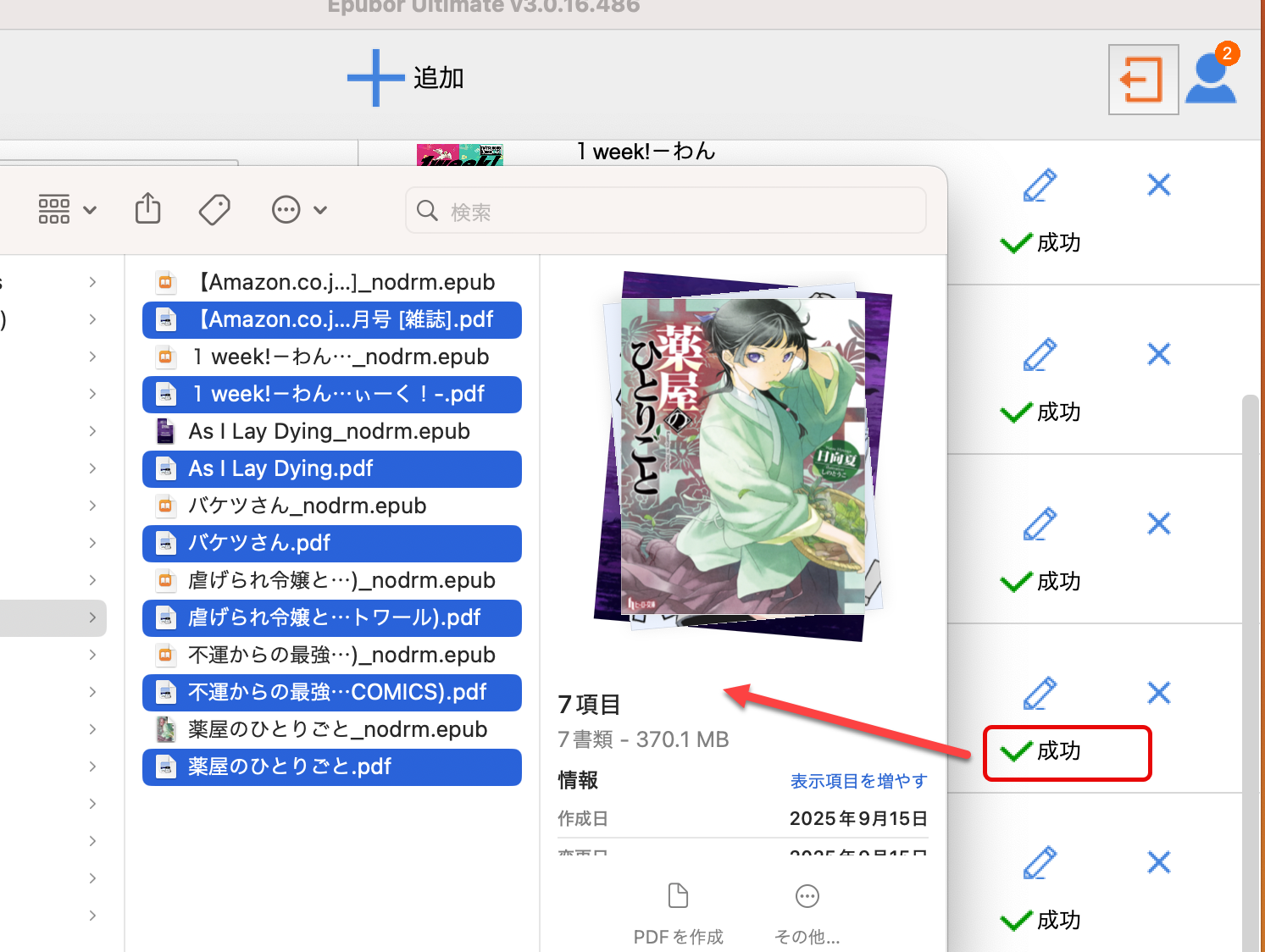Viewport: 1265px width, 952px height.
Task: Select file 薬屋のひとりごと.pdf
Action: pos(332,767)
